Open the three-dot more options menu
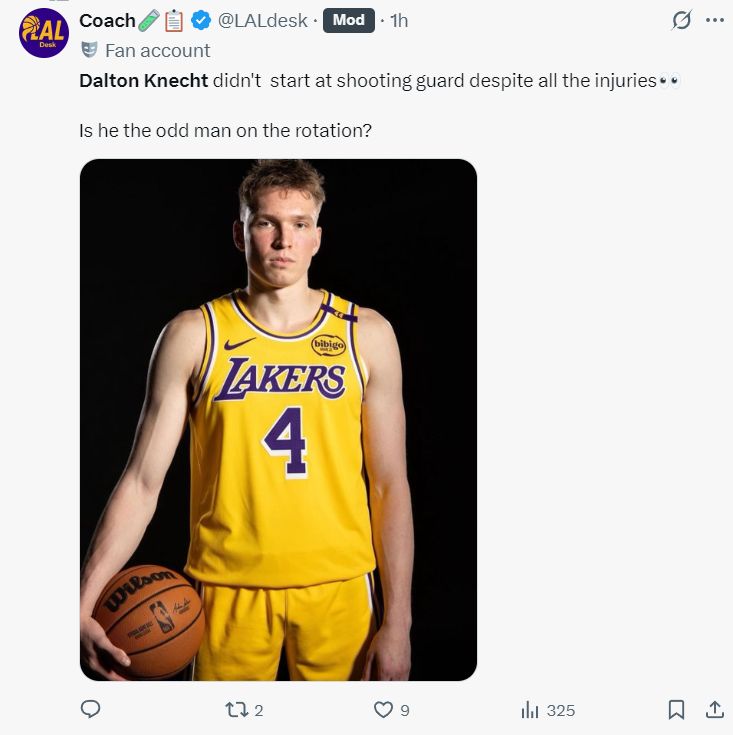 coord(714,20)
